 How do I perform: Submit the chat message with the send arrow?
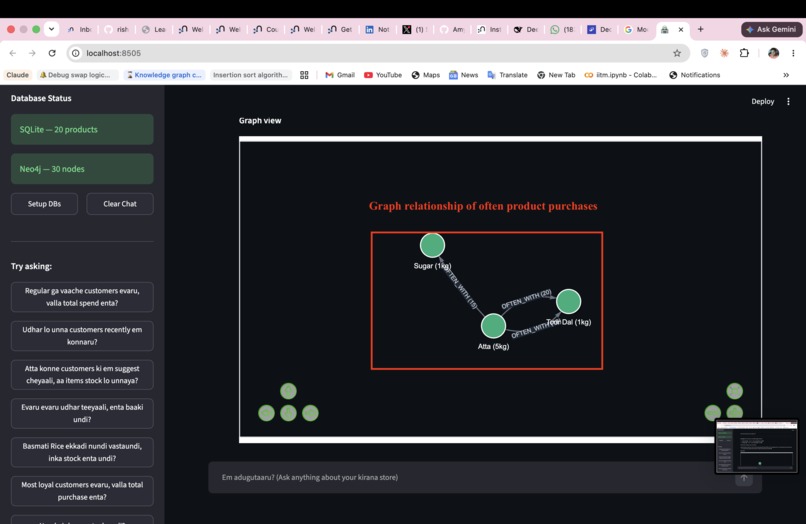pyautogui.click(x=744, y=479)
